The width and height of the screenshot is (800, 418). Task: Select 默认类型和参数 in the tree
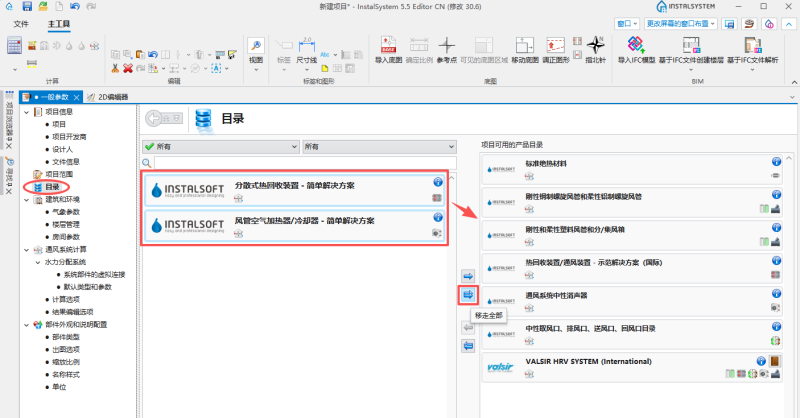click(x=87, y=287)
